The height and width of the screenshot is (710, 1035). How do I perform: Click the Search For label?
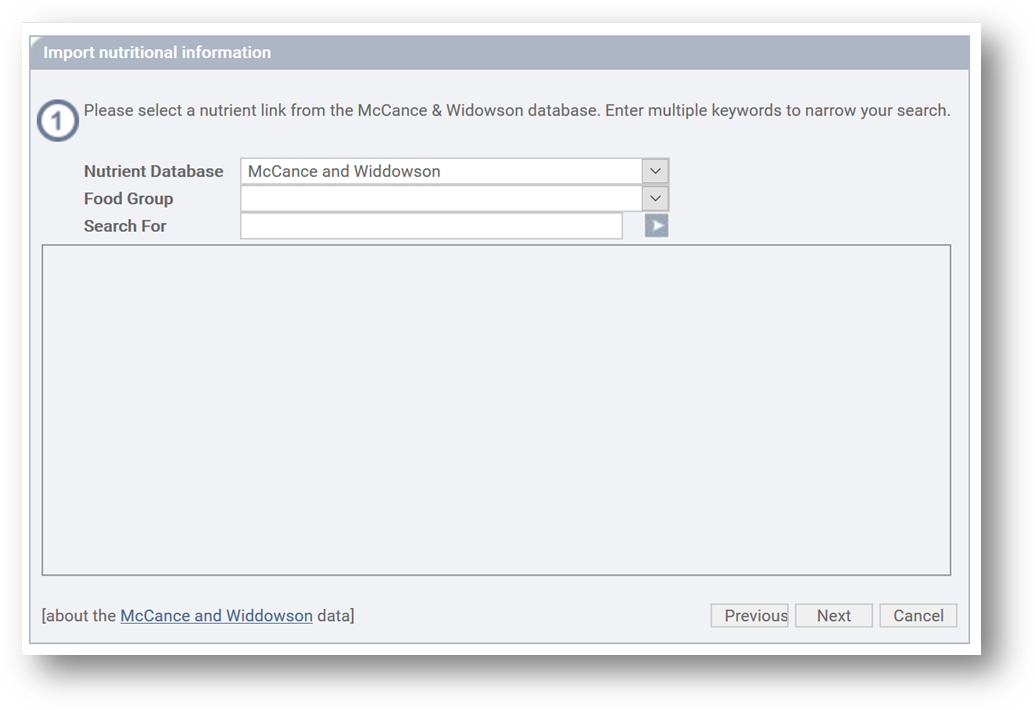(x=125, y=226)
